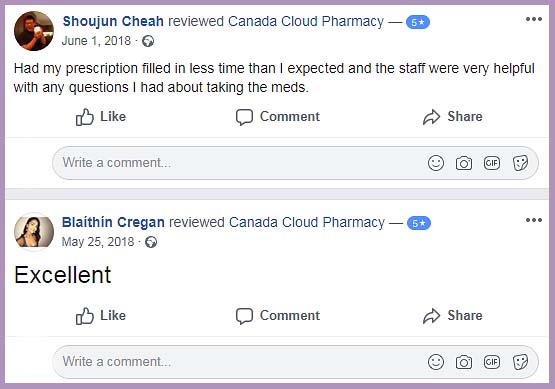Open emoji picker in Shoujun Cheah's comment box
Viewport: 555px width, 389px height.
tap(436, 163)
